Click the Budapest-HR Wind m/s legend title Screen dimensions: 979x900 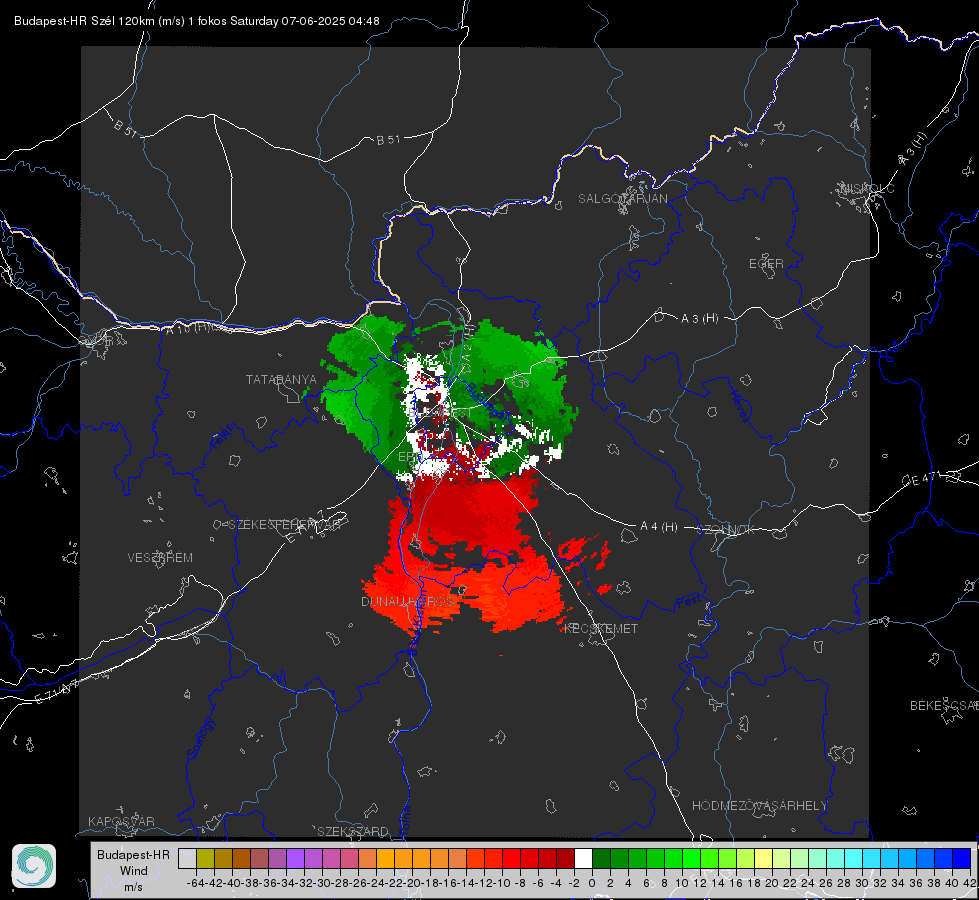pos(134,870)
